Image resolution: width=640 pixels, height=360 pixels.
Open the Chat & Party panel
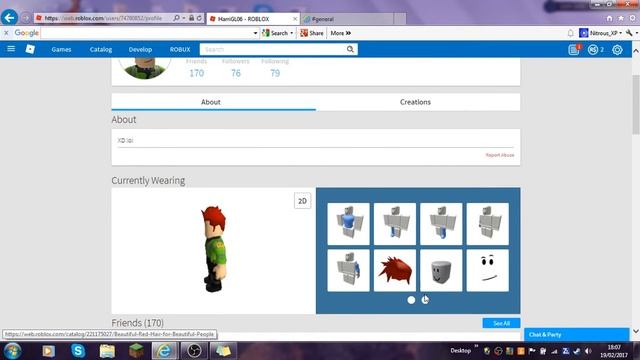tap(576, 335)
